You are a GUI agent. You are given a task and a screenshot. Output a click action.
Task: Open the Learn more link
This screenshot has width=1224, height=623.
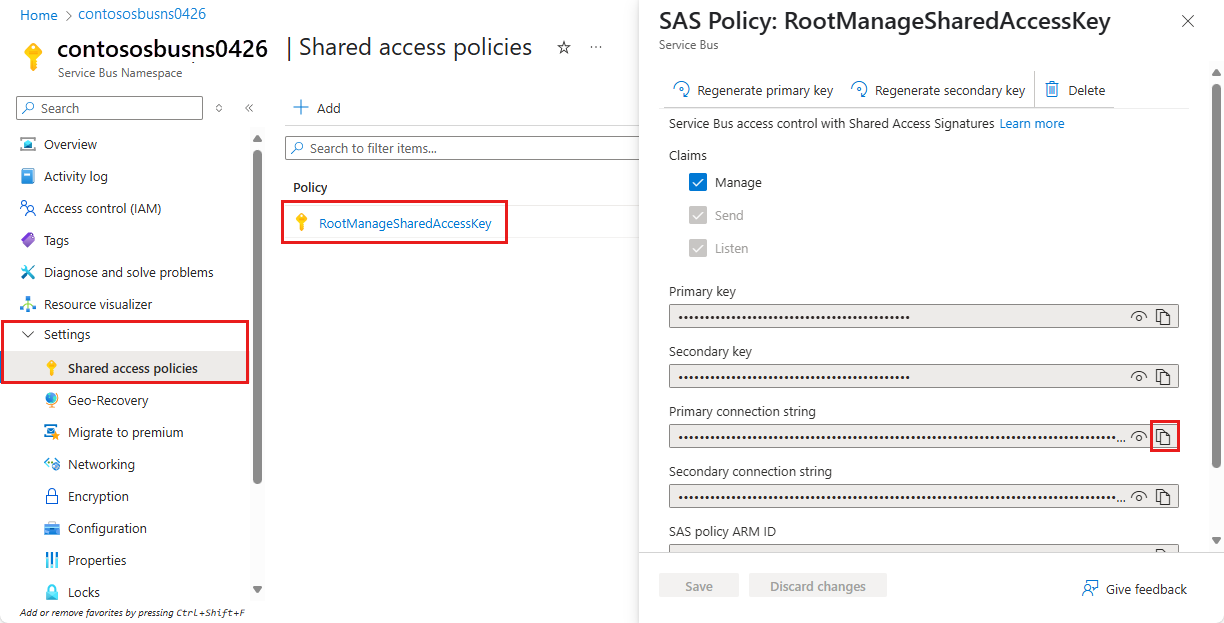click(x=1031, y=124)
